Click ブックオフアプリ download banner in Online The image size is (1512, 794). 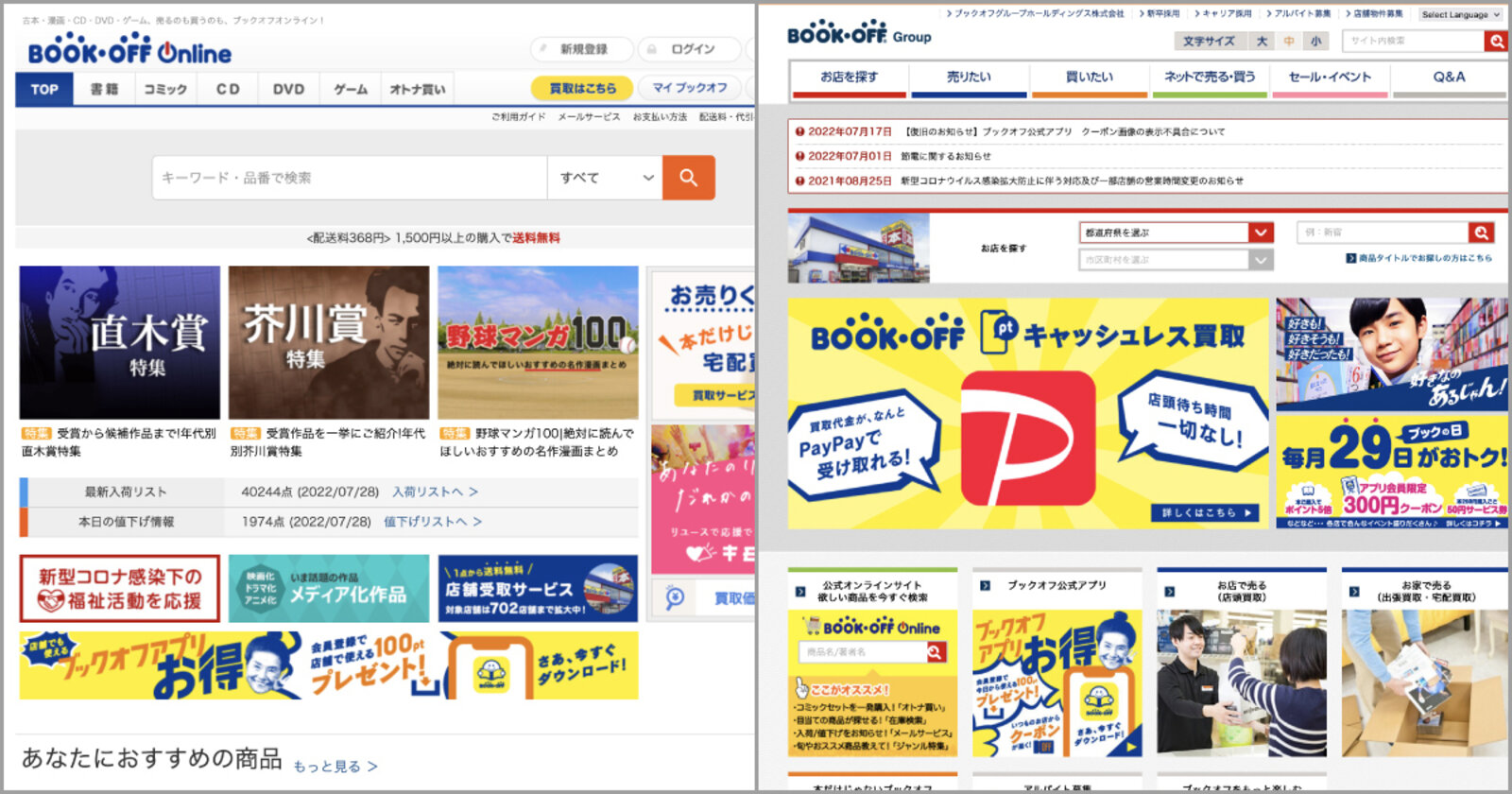click(x=329, y=665)
